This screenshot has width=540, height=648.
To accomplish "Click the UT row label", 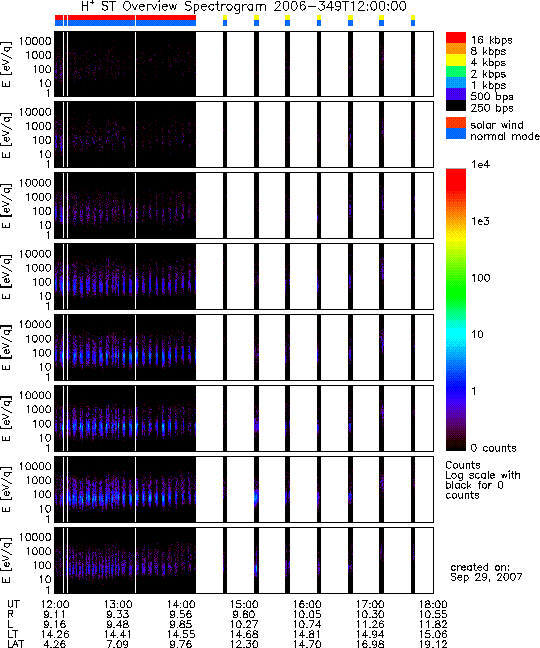I will 13,604.
